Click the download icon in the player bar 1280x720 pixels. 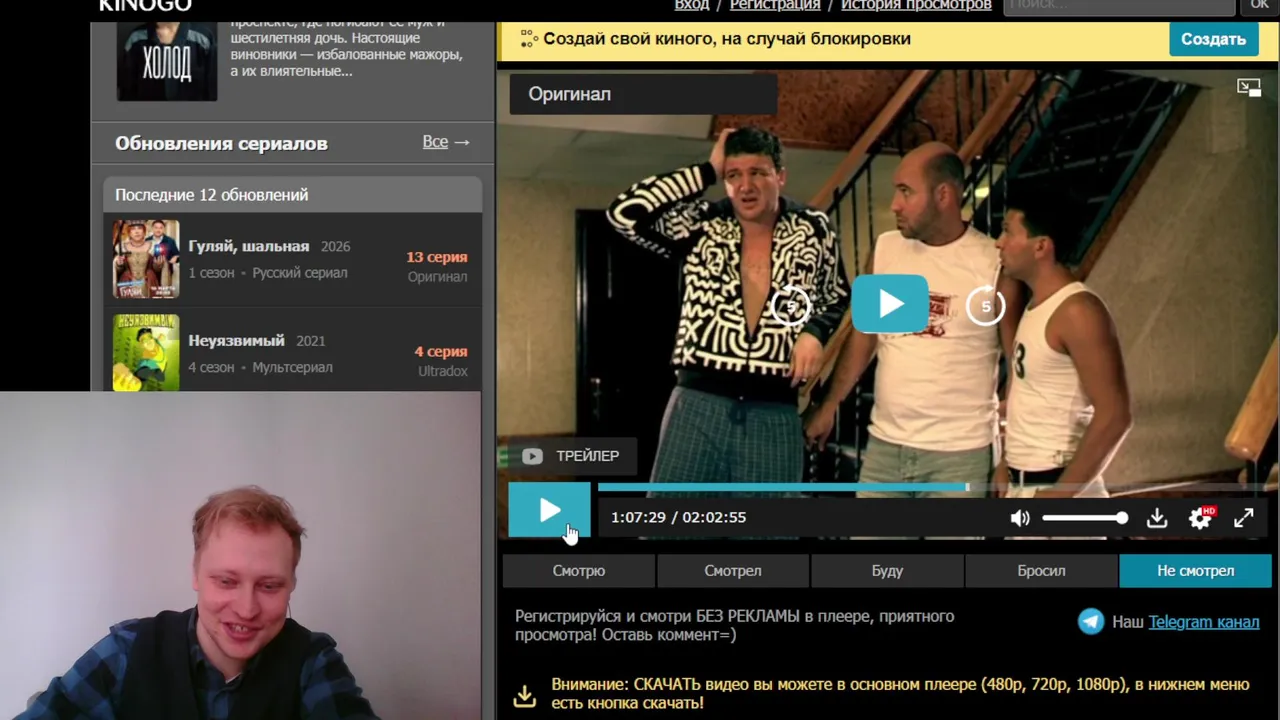[1157, 518]
